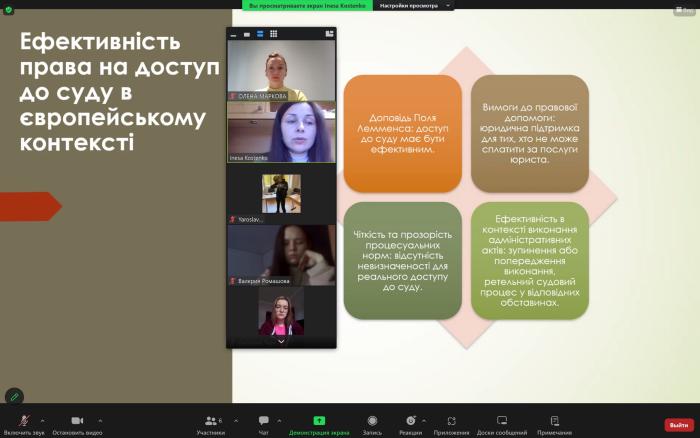
Task: Open the Чат chat panel
Action: 264,423
